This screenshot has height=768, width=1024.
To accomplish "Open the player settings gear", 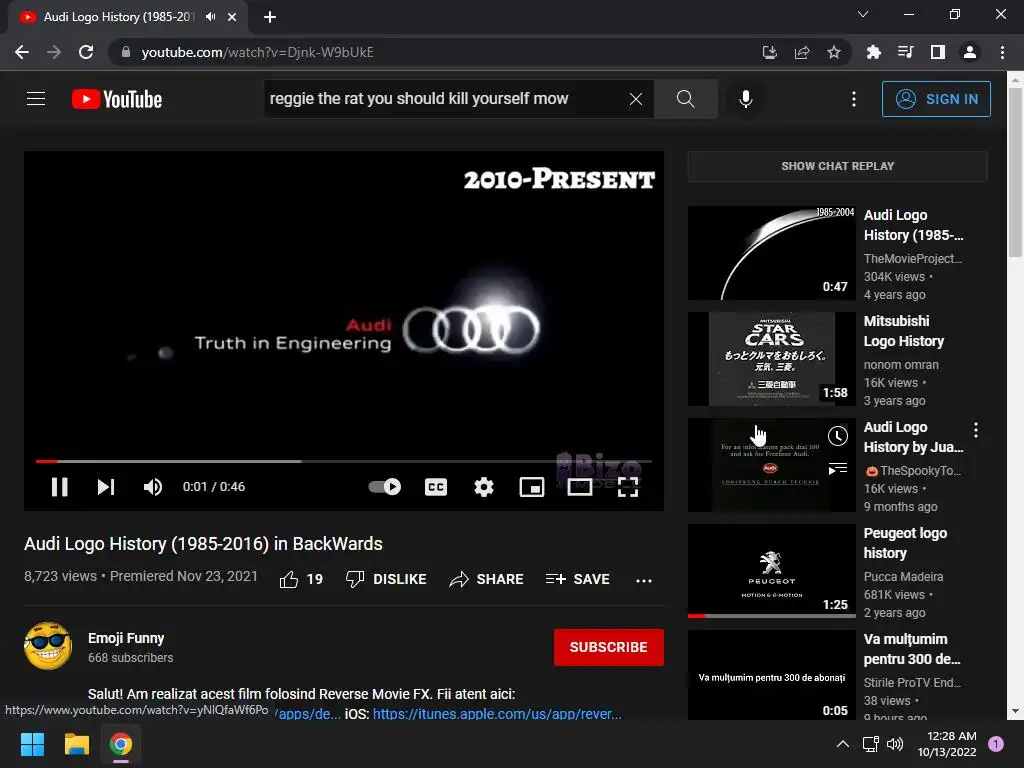I will [x=484, y=487].
